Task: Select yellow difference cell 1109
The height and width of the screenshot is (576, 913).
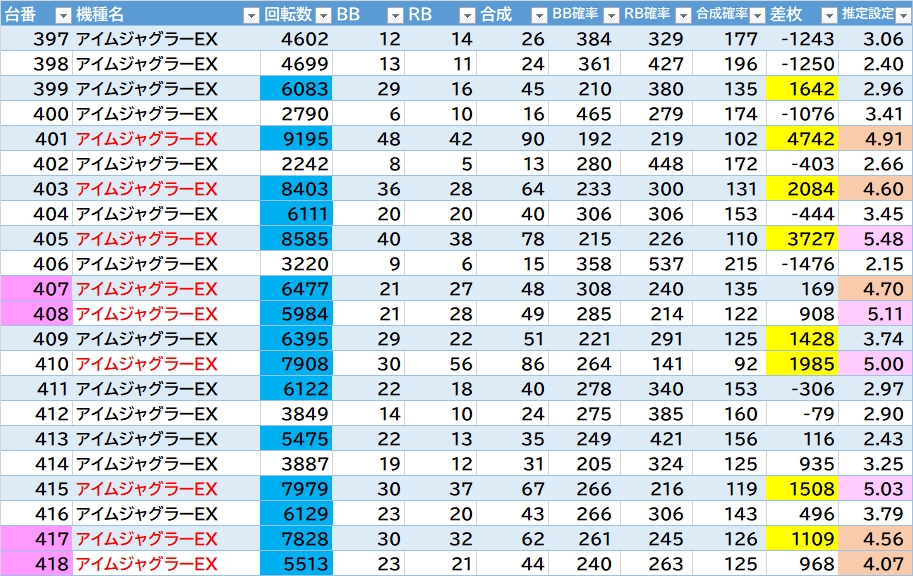Action: pos(802,538)
